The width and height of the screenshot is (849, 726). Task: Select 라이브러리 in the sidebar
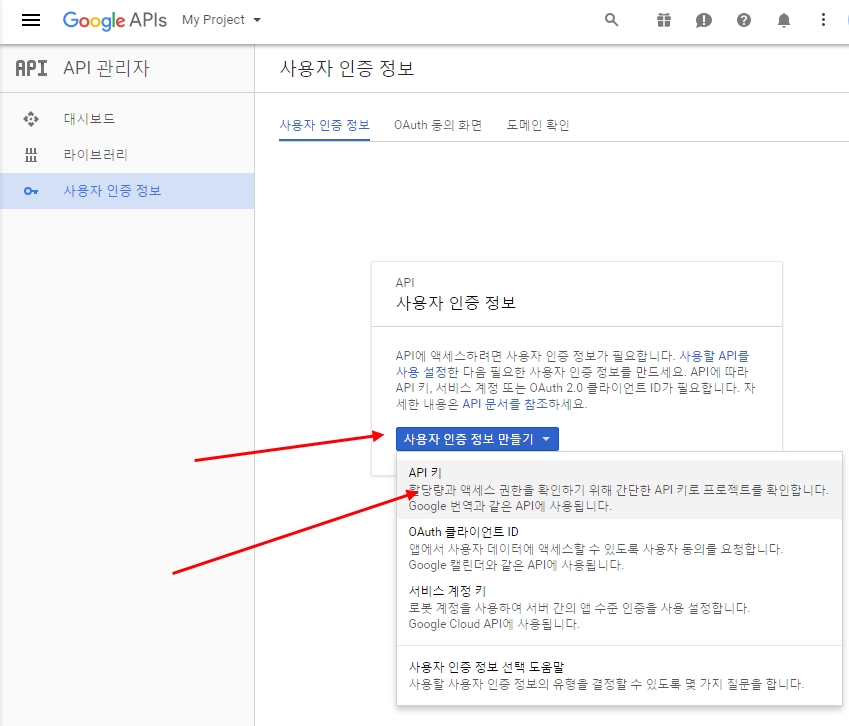tap(95, 155)
